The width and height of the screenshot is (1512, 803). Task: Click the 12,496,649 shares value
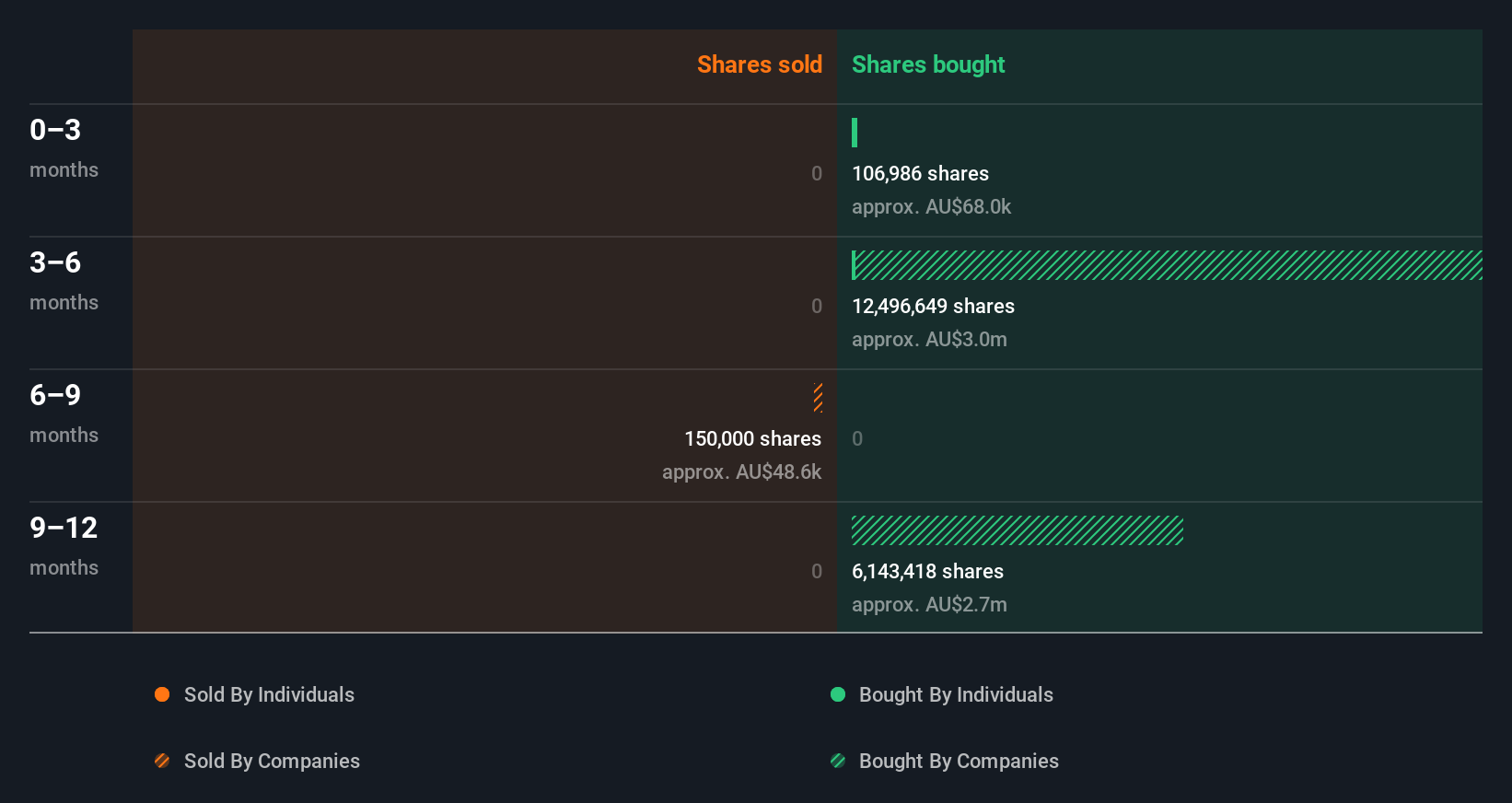pyautogui.click(x=933, y=306)
